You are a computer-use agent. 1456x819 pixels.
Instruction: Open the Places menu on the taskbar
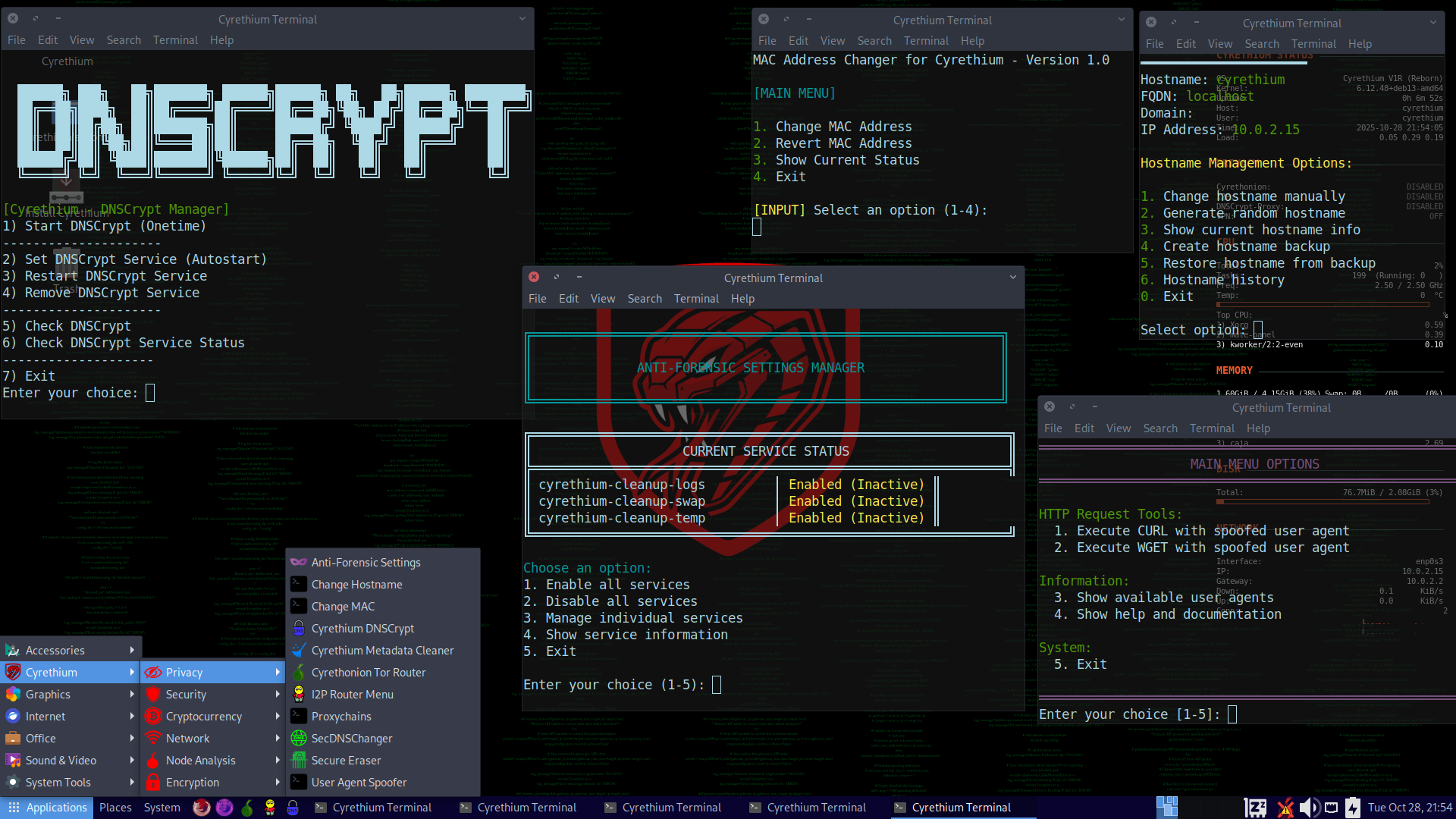tap(115, 808)
